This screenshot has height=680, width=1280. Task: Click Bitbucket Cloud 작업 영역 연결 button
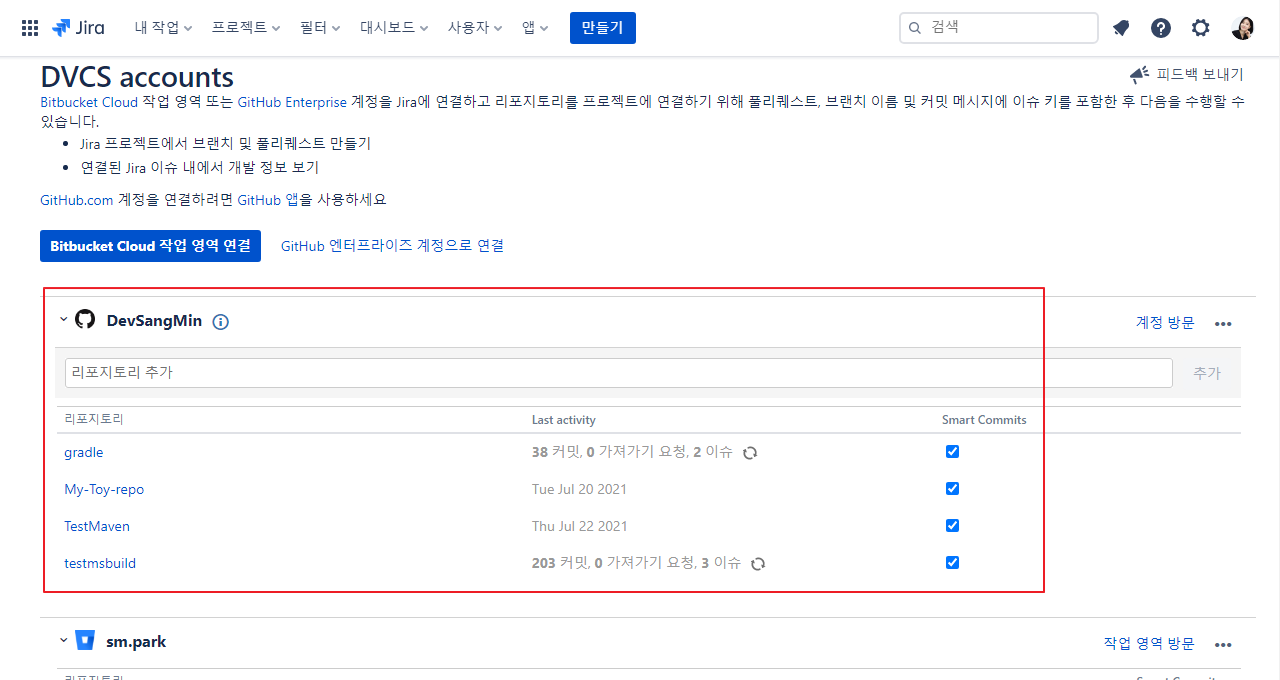pyautogui.click(x=150, y=246)
